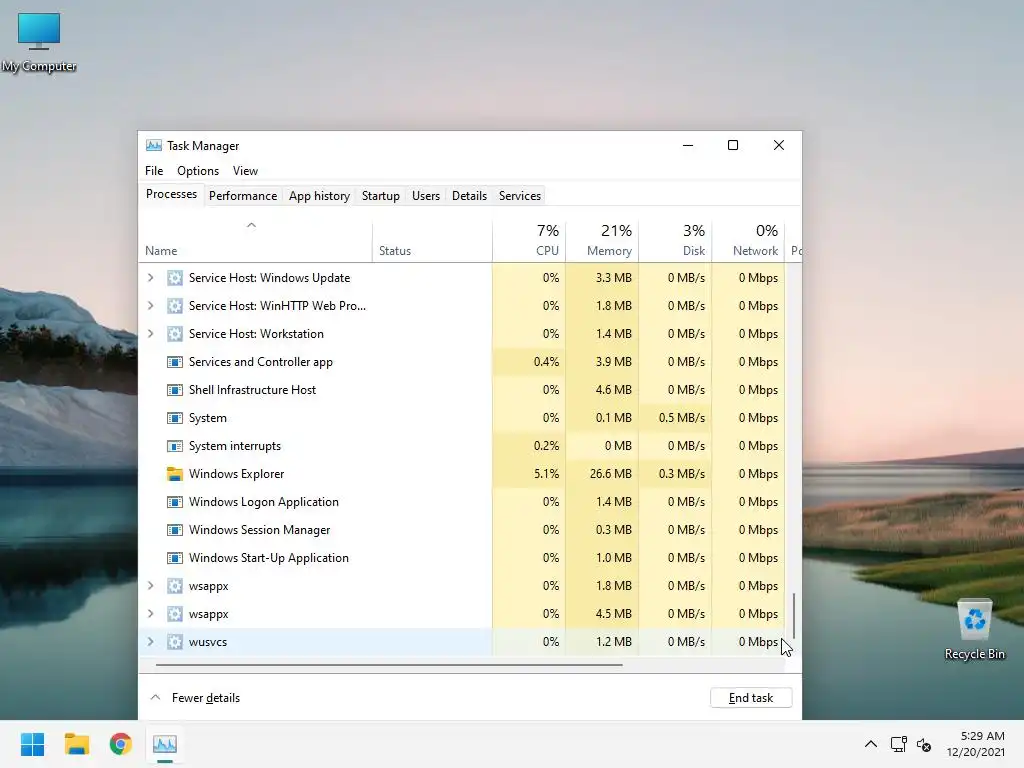Switch to the Services tab
The width and height of the screenshot is (1024, 768).
click(520, 196)
